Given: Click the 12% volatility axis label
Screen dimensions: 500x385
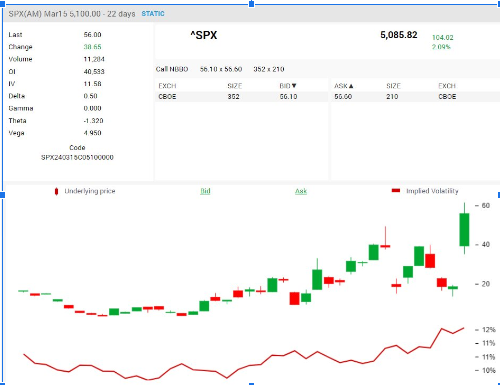Looking at the screenshot, I should [489, 330].
